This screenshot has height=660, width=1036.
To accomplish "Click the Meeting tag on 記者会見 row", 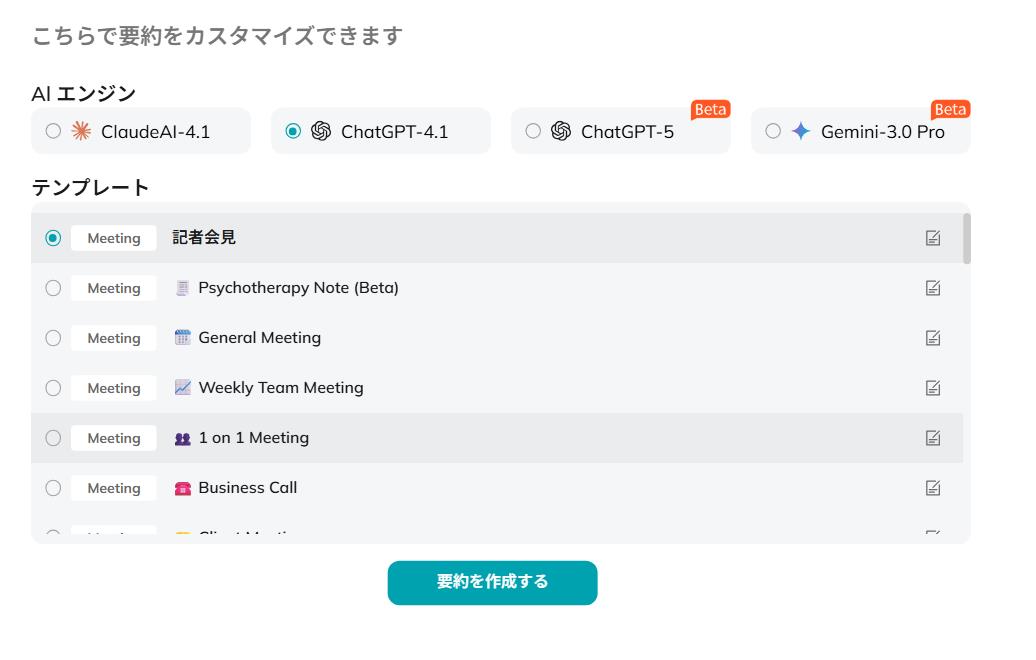I will coord(113,237).
